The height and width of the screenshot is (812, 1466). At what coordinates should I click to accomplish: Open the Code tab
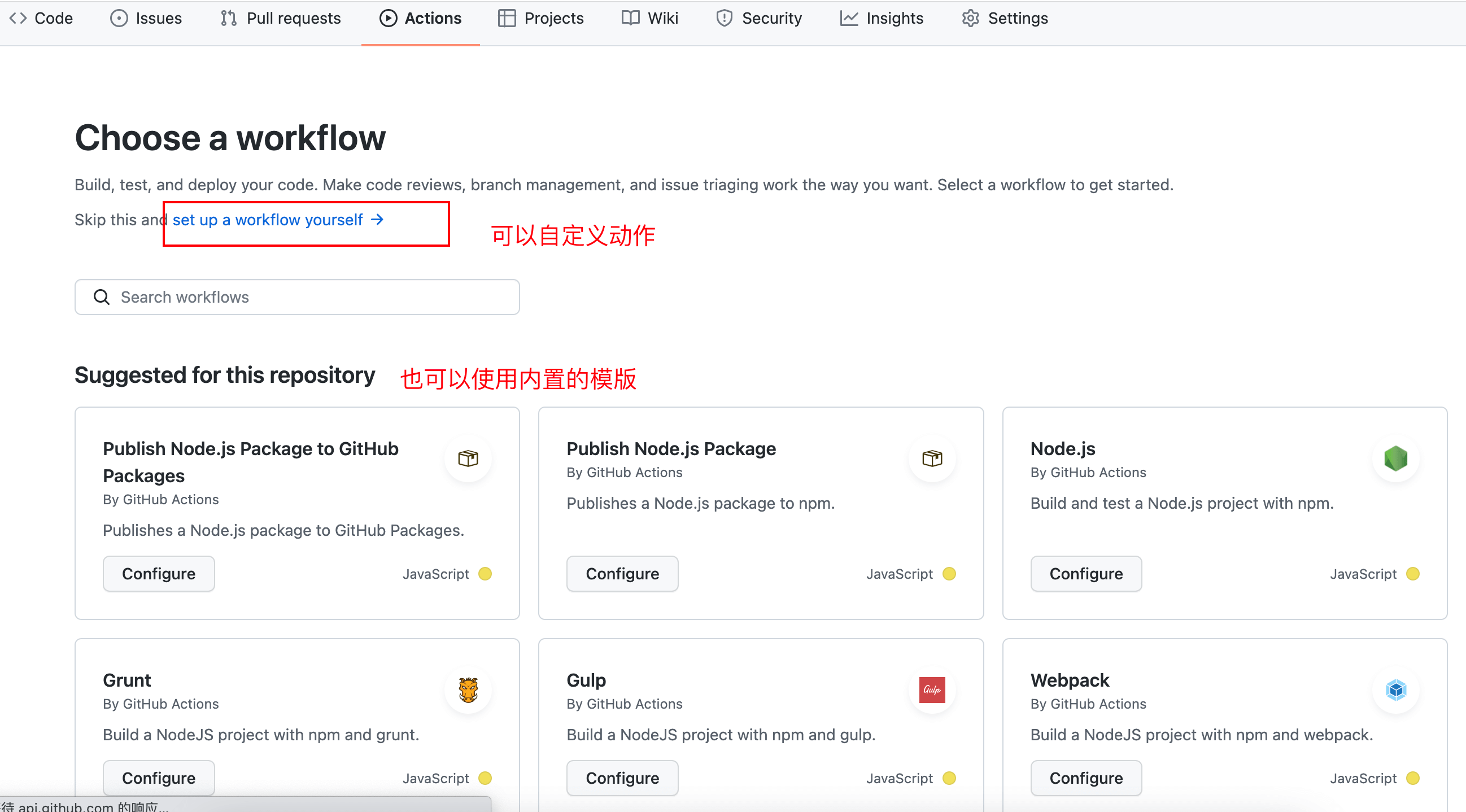point(41,18)
